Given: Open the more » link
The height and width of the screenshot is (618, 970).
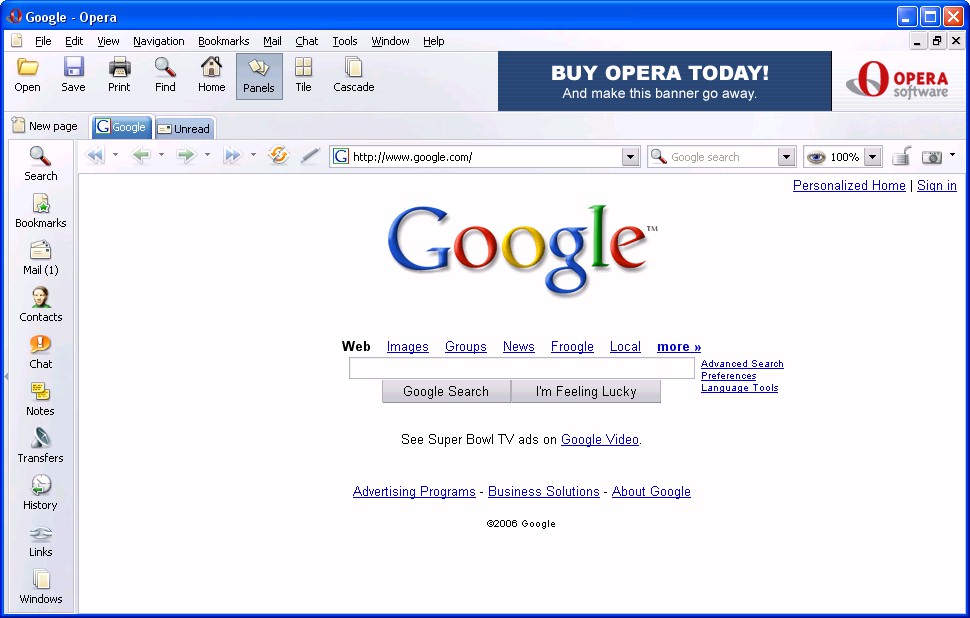Looking at the screenshot, I should tap(679, 346).
